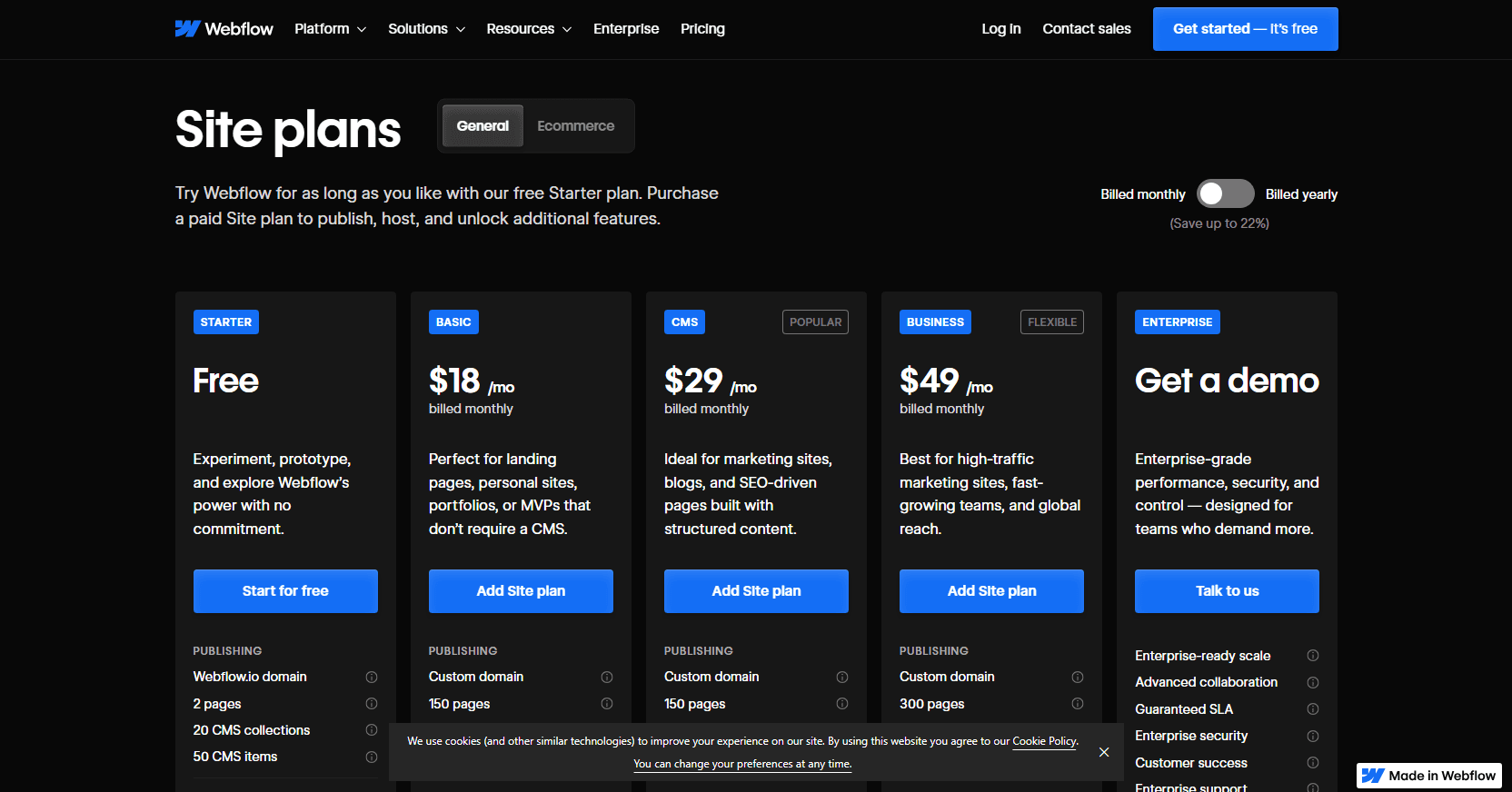This screenshot has height=792, width=1512.
Task: Open info icon for Webflow.io domain
Action: (372, 677)
